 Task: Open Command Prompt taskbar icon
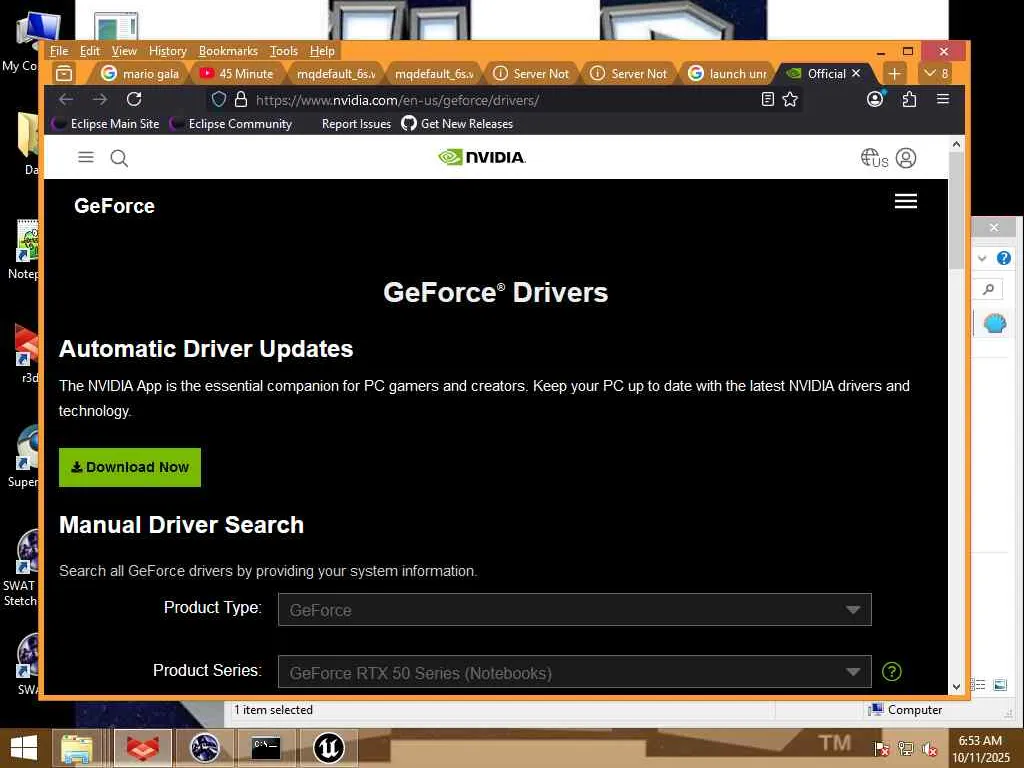pyautogui.click(x=266, y=748)
